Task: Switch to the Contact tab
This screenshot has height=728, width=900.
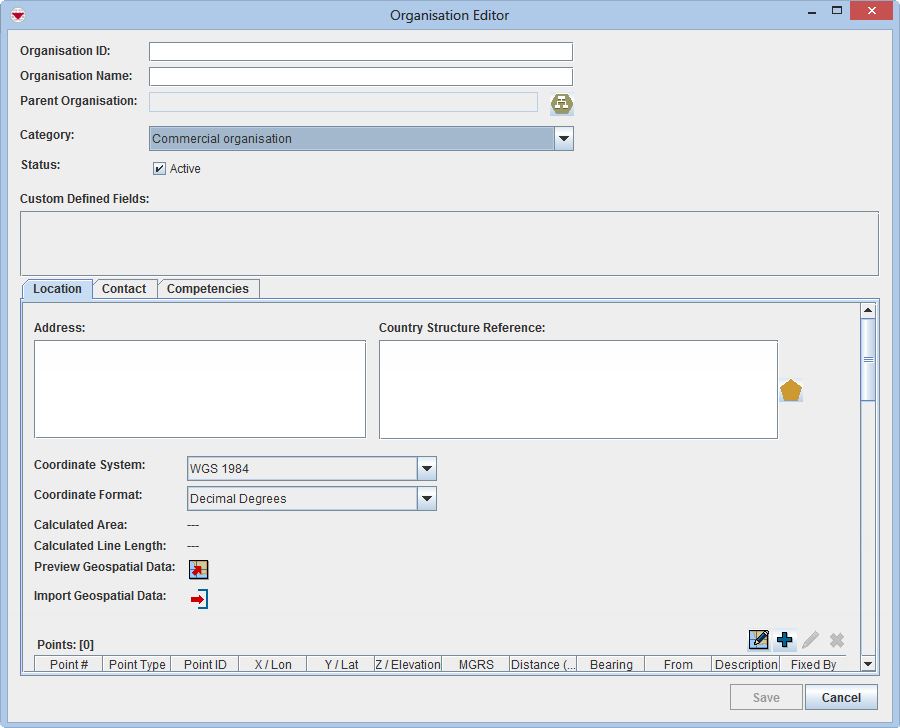Action: pos(124,288)
